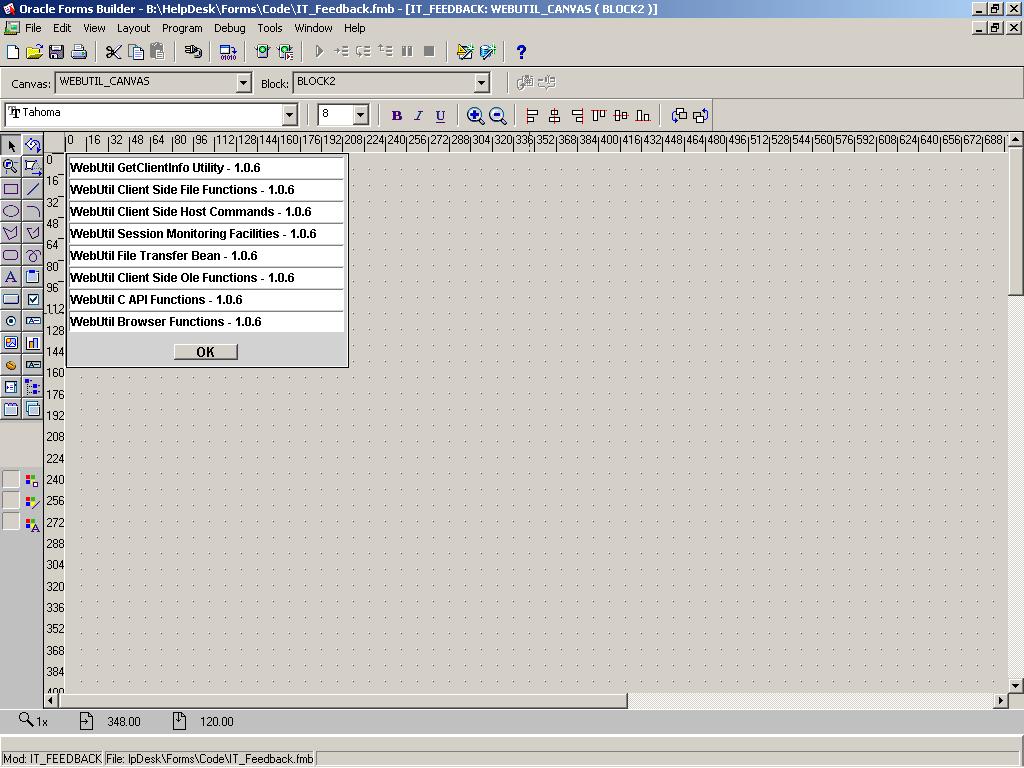The height and width of the screenshot is (768, 1024).
Task: Open the Canvas dropdown list
Action: tap(243, 83)
